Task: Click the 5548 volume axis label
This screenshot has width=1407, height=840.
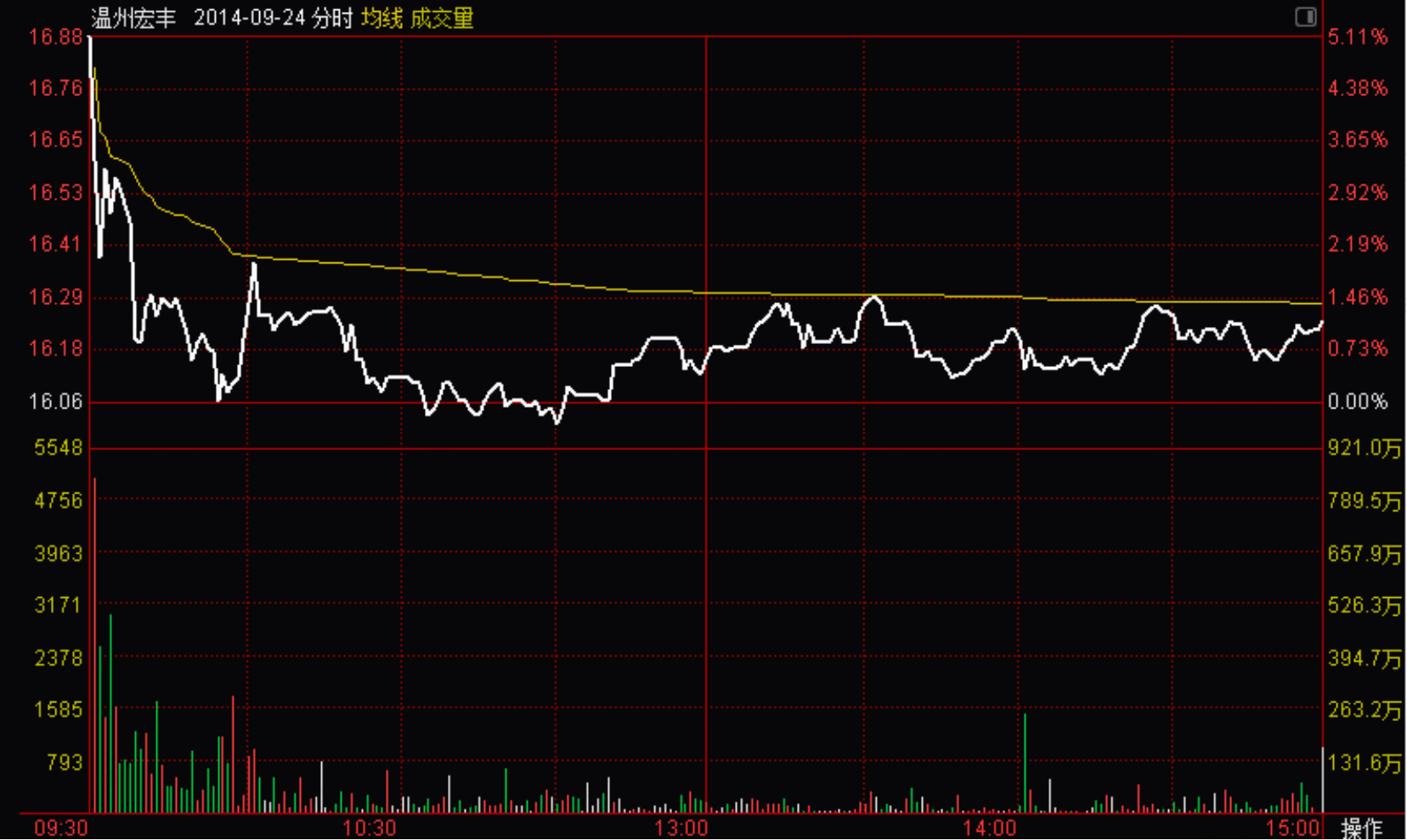Action: click(59, 448)
